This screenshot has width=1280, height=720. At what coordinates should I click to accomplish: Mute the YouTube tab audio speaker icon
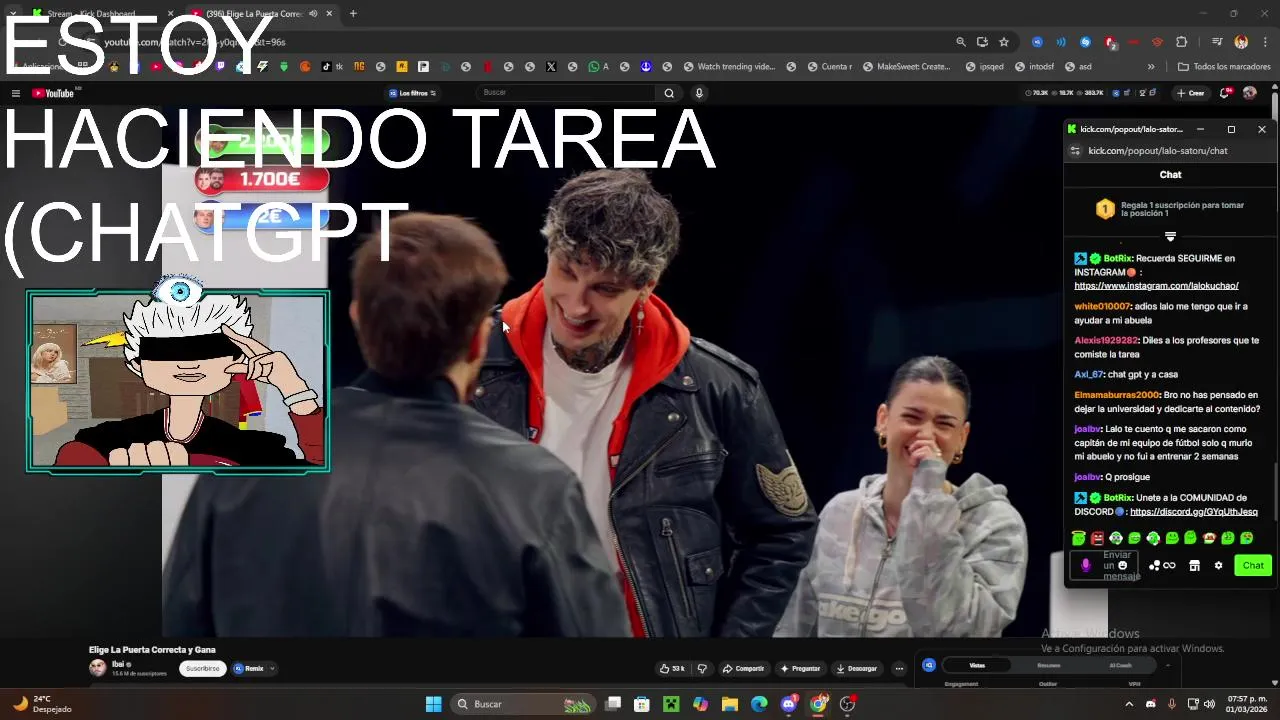pyautogui.click(x=313, y=14)
